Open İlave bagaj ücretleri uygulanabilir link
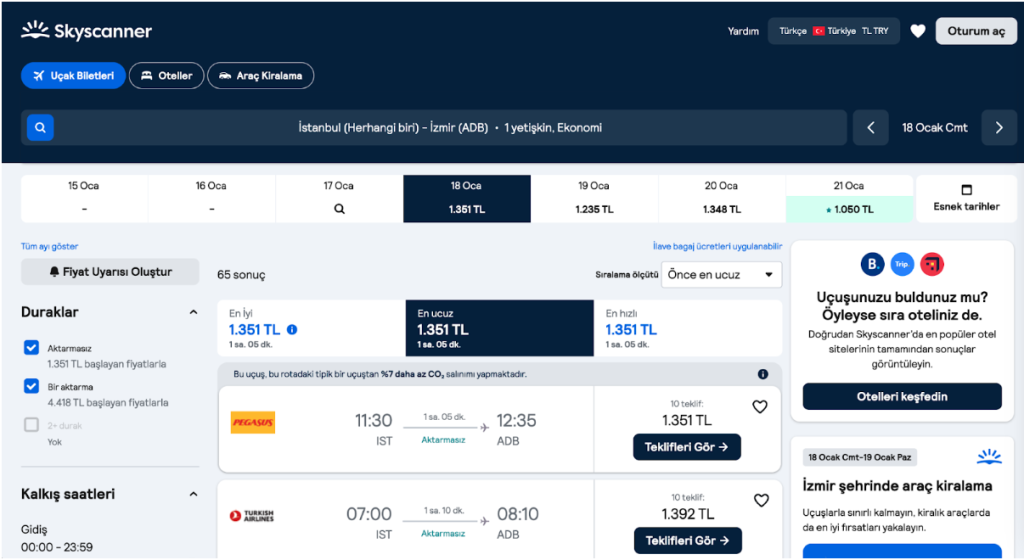1024x560 pixels. pyautogui.click(x=717, y=246)
